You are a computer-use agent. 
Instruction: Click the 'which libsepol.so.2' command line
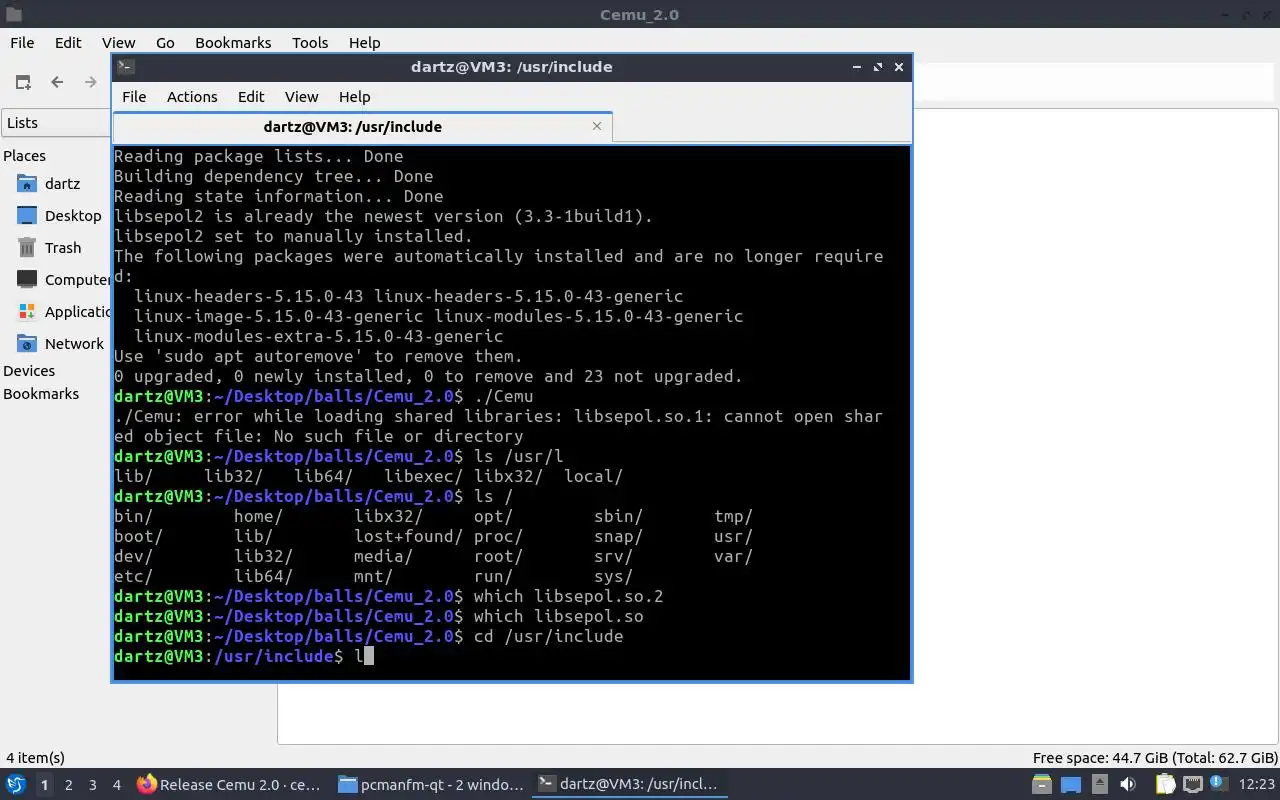pyautogui.click(x=389, y=596)
